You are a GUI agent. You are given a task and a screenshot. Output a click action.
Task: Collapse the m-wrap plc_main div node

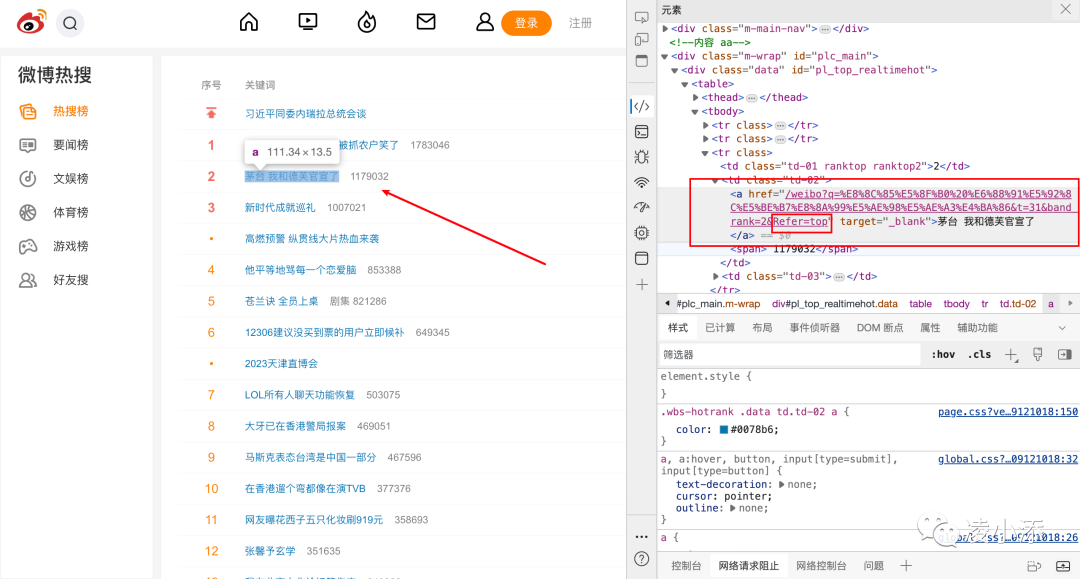point(665,56)
